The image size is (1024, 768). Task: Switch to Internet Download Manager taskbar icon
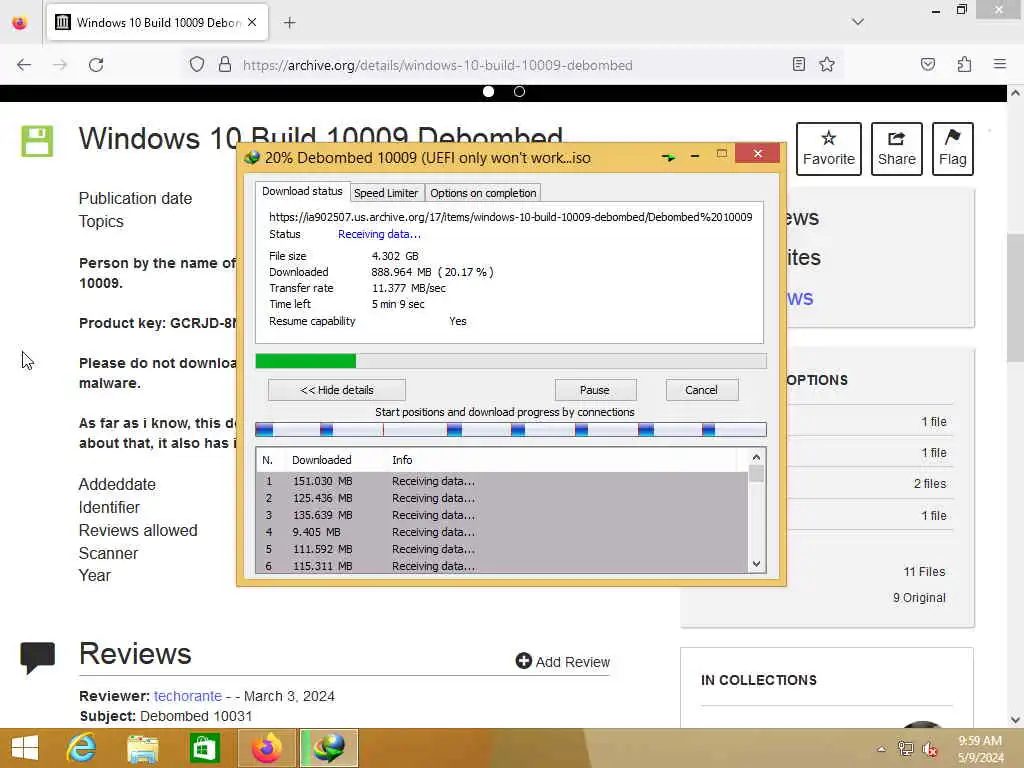pyautogui.click(x=328, y=748)
